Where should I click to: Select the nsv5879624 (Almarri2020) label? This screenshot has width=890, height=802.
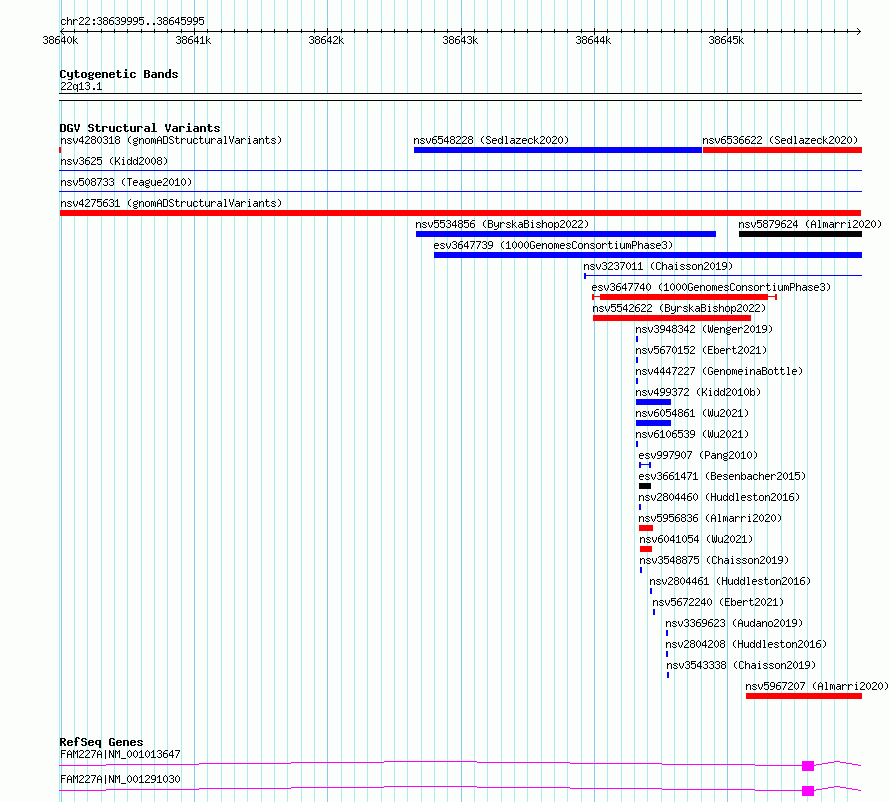[x=810, y=224]
